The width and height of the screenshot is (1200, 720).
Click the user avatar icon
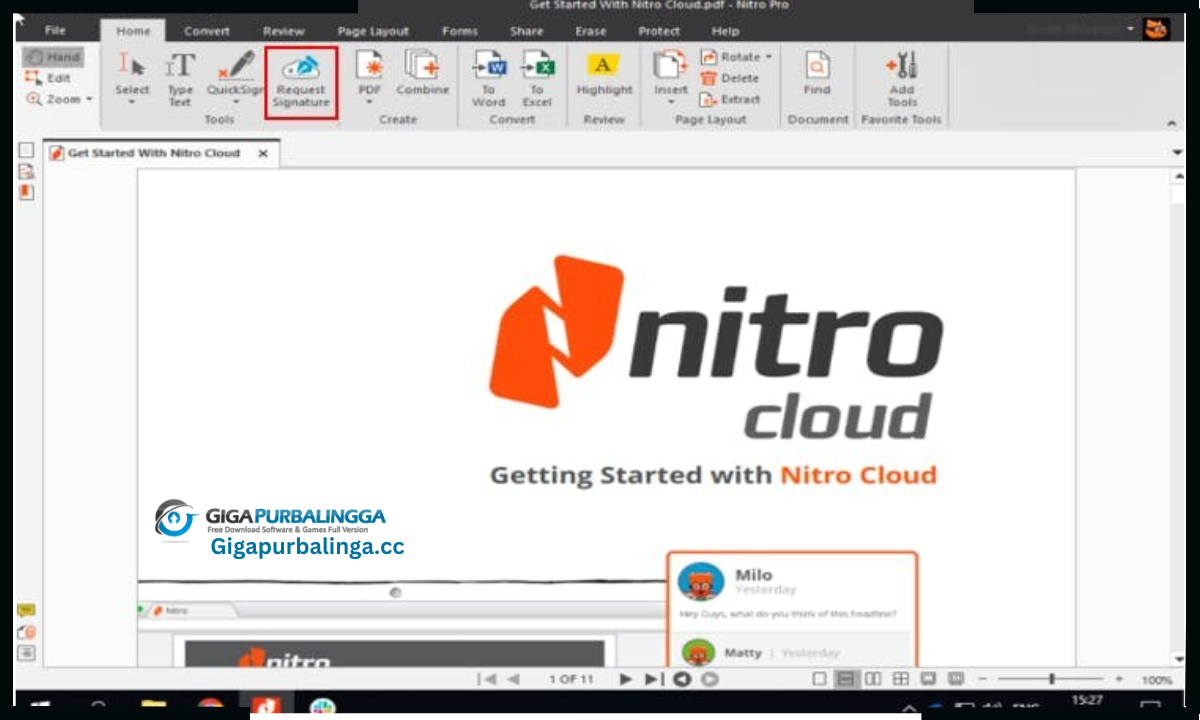click(1156, 29)
